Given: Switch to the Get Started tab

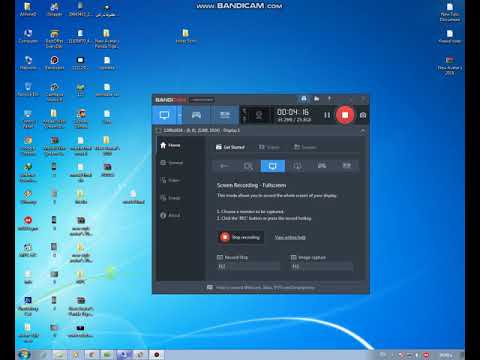Looking at the screenshot, I should pos(230,147).
